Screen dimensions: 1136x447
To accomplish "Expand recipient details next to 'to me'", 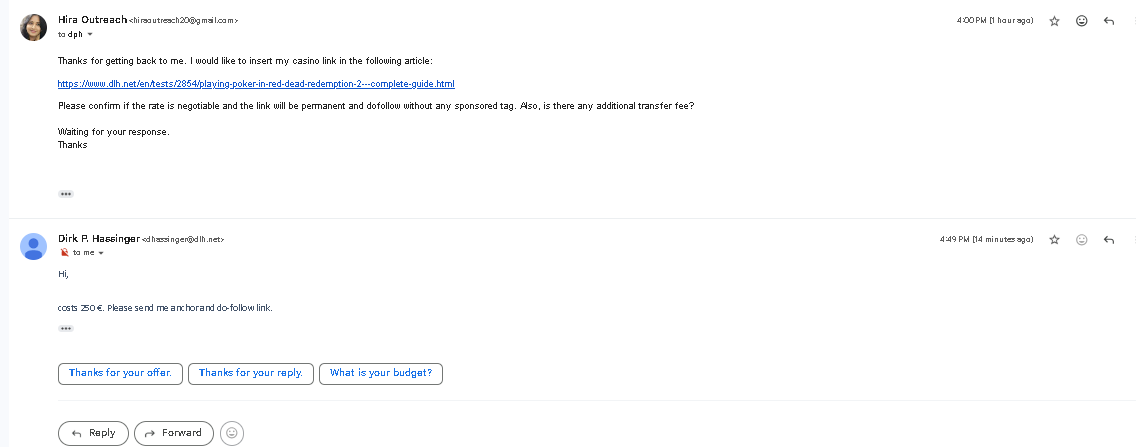I will click(101, 253).
